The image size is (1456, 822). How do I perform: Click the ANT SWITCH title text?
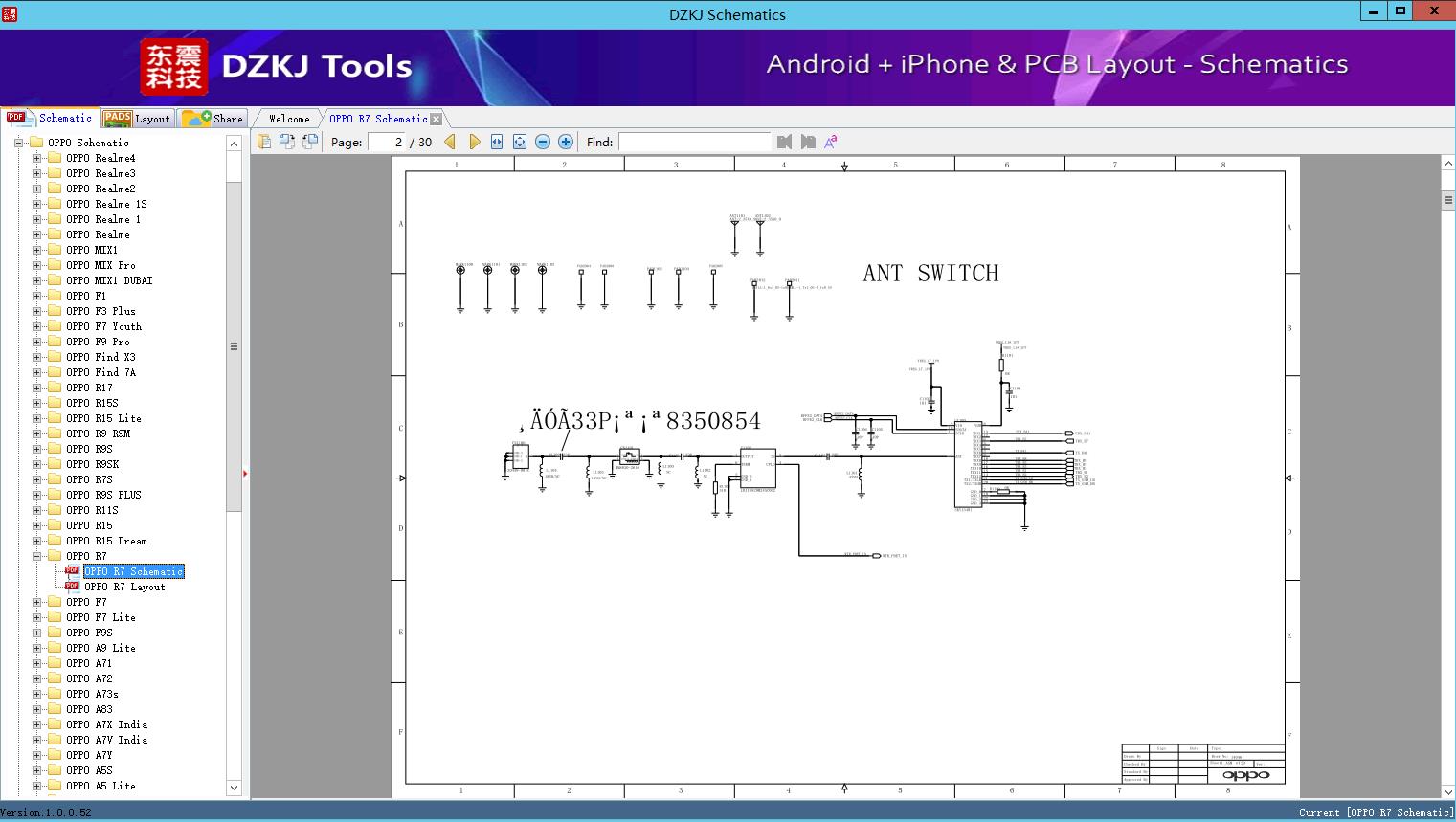pos(930,274)
